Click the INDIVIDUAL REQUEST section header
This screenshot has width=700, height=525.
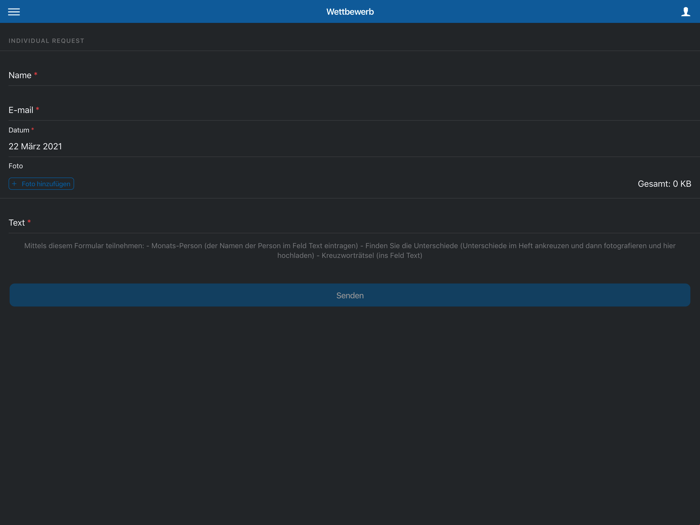pos(46,41)
